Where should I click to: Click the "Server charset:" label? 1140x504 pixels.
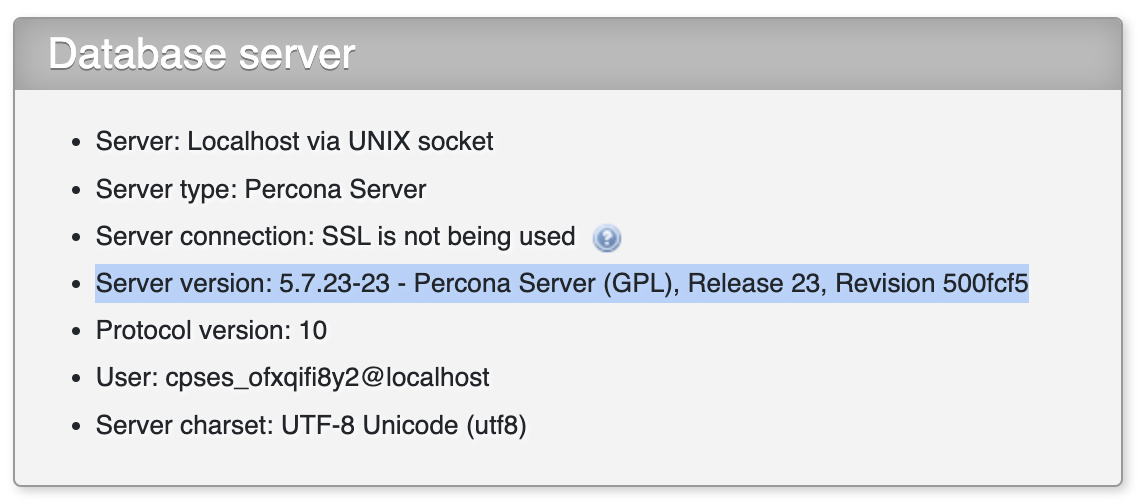coord(175,426)
